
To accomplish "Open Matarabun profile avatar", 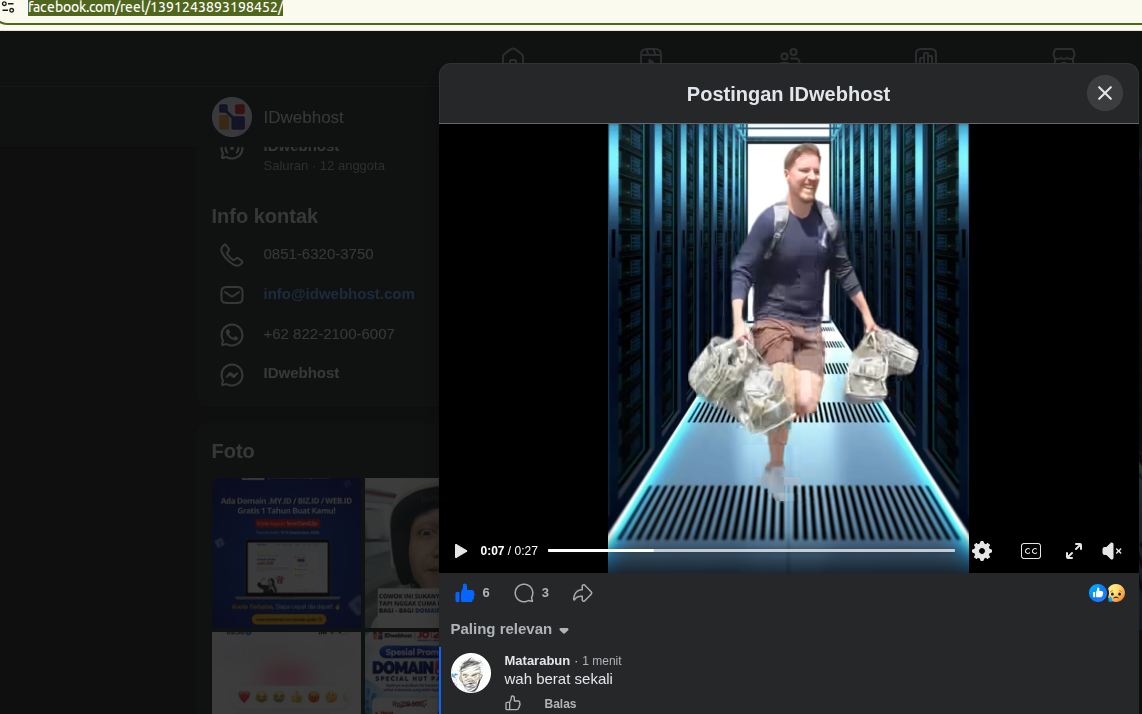I will coord(470,672).
